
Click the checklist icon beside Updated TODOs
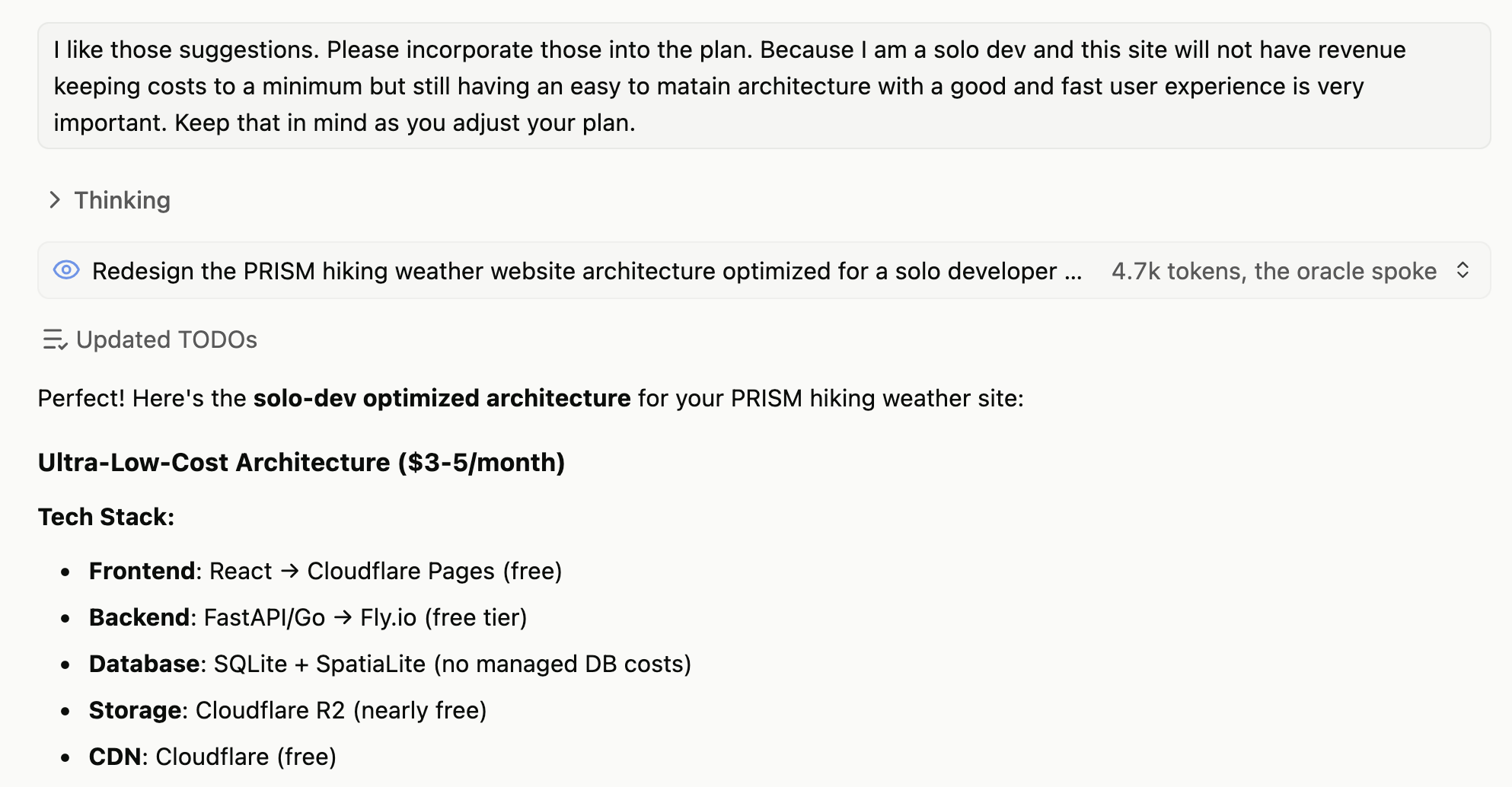point(55,339)
